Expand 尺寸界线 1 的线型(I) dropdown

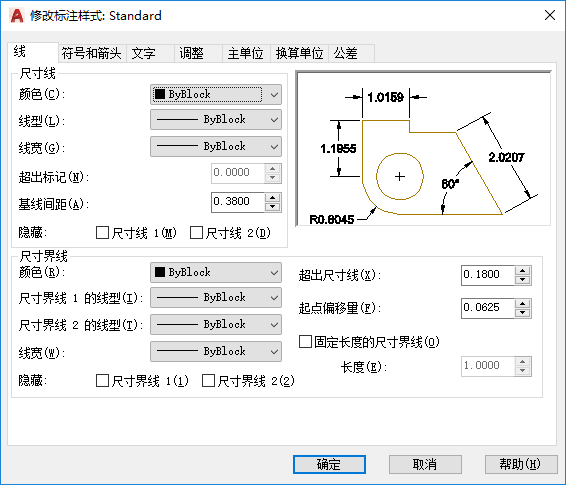[x=216, y=298]
